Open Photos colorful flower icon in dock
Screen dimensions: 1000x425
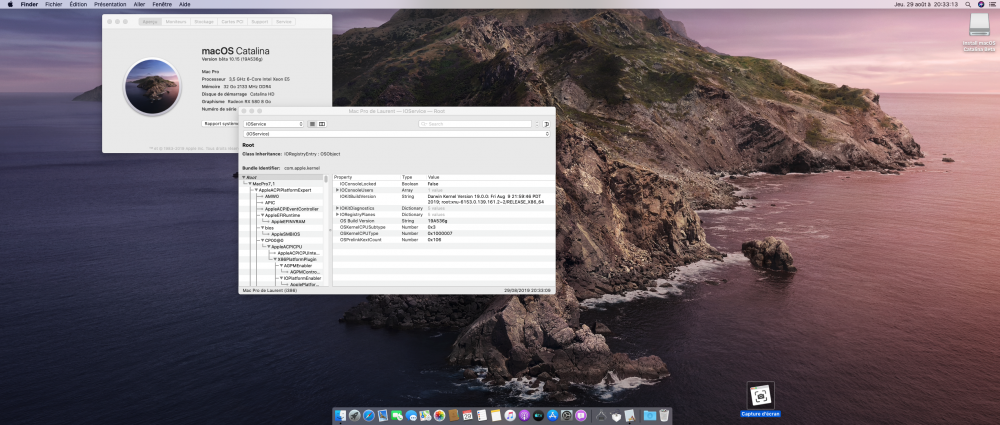point(439,415)
